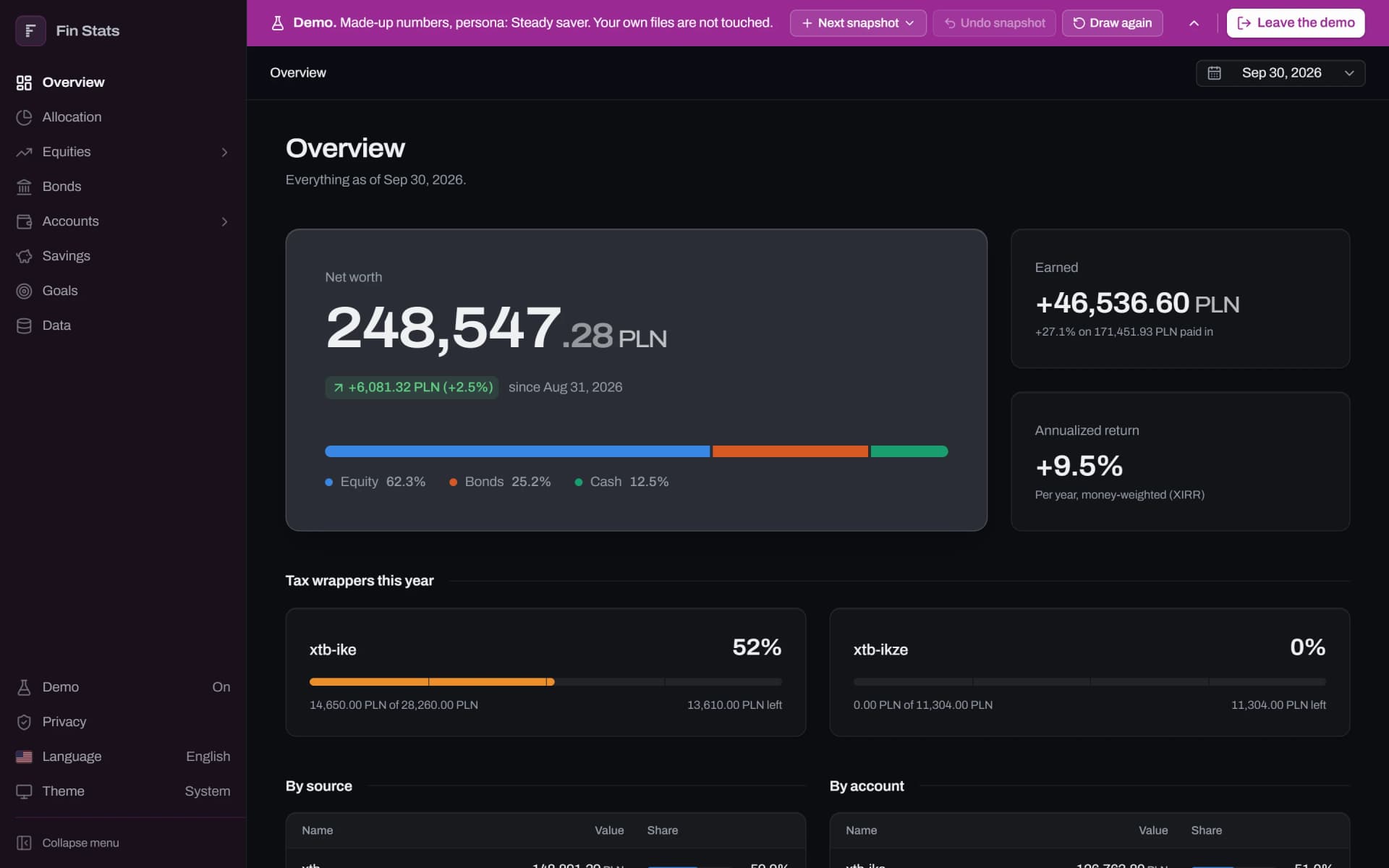Click the orange Bonds allocation bar segment
Screen dimensions: 1389x868
point(790,451)
